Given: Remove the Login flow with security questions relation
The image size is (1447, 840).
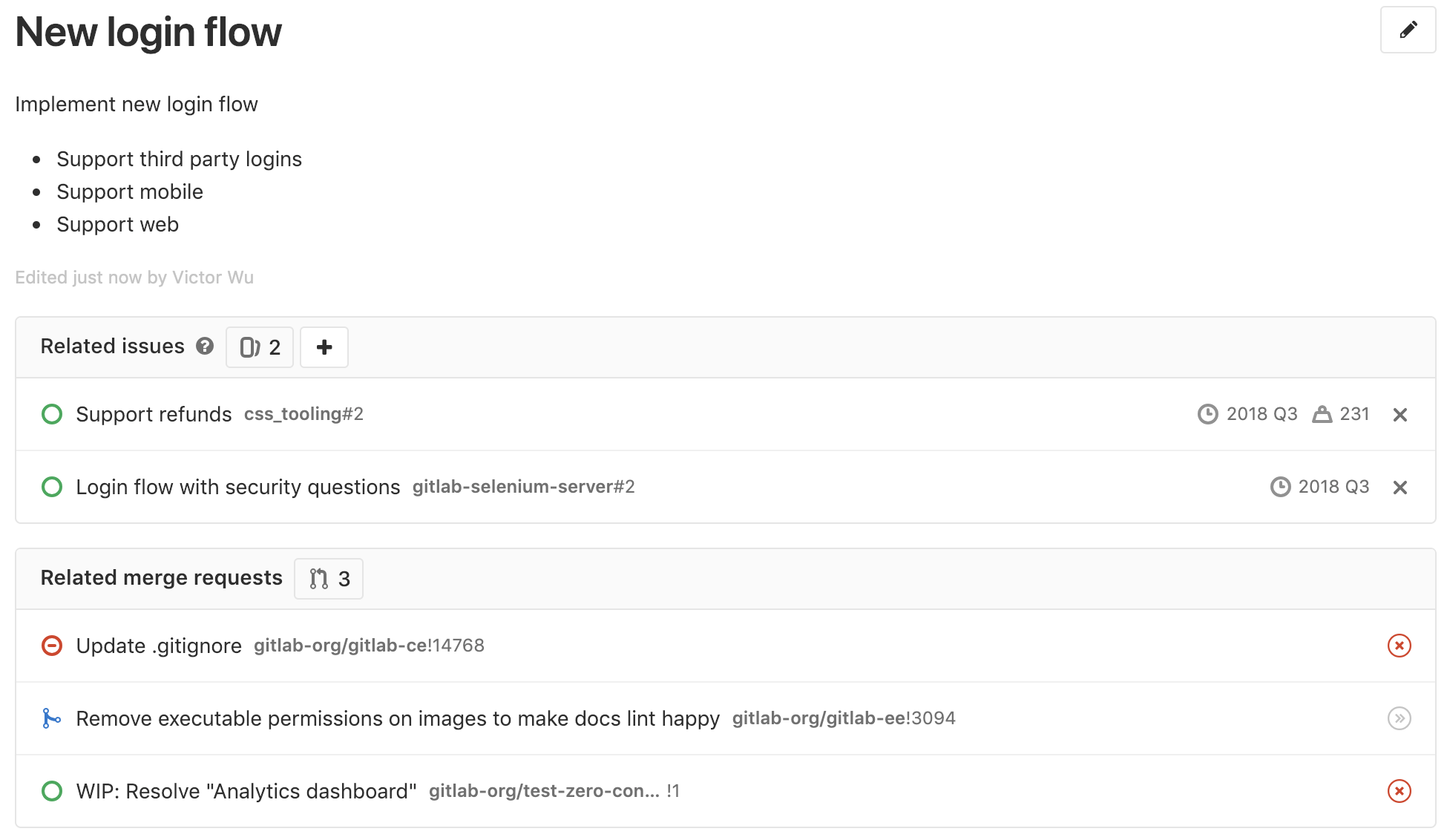Looking at the screenshot, I should tap(1401, 487).
